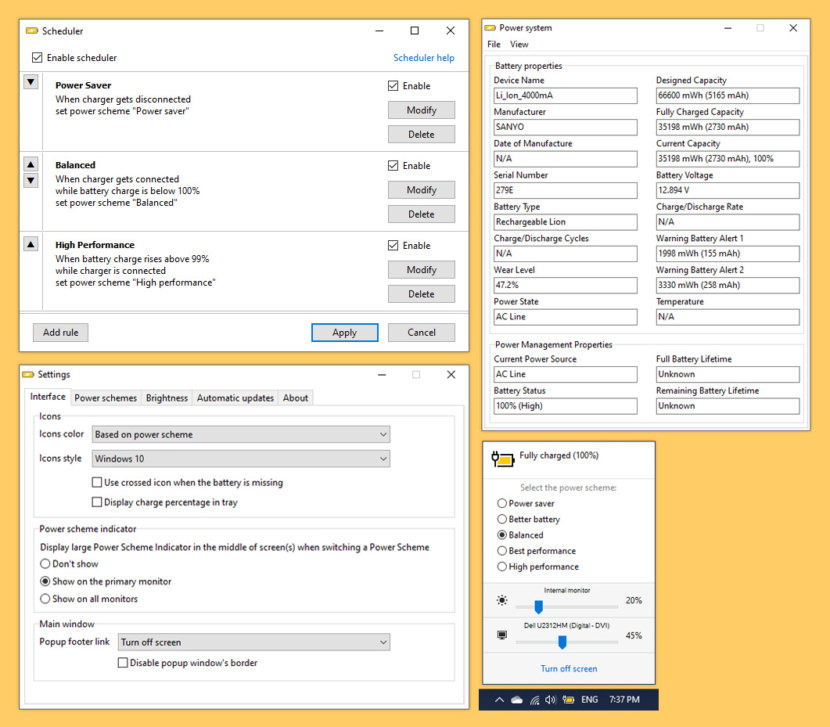Select the Power saver scheme radio button
The height and width of the screenshot is (727, 830).
click(500, 503)
